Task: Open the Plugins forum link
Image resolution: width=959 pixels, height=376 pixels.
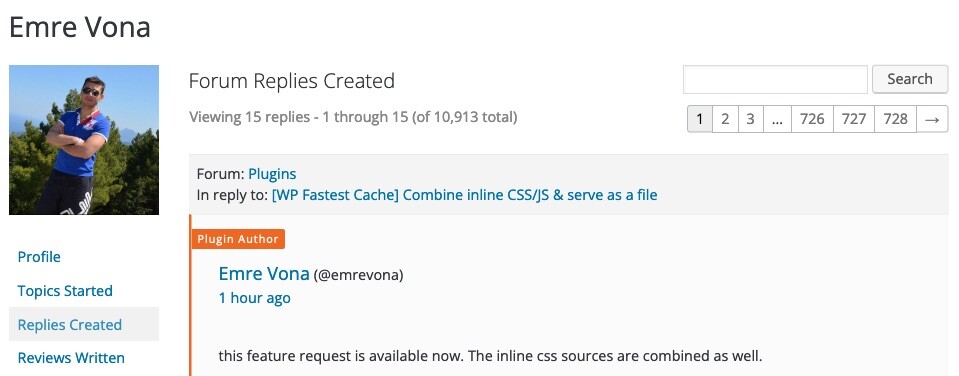Action: 272,174
